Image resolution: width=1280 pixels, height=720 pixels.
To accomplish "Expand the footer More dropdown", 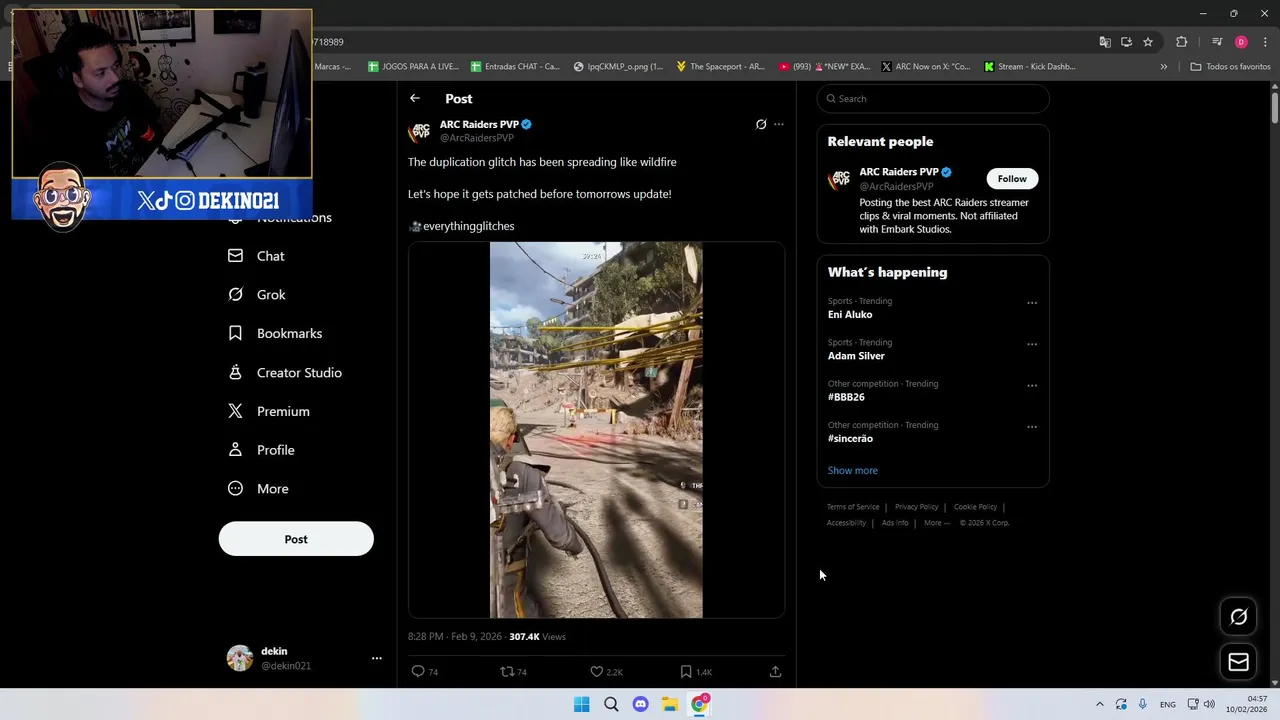I will coord(937,523).
